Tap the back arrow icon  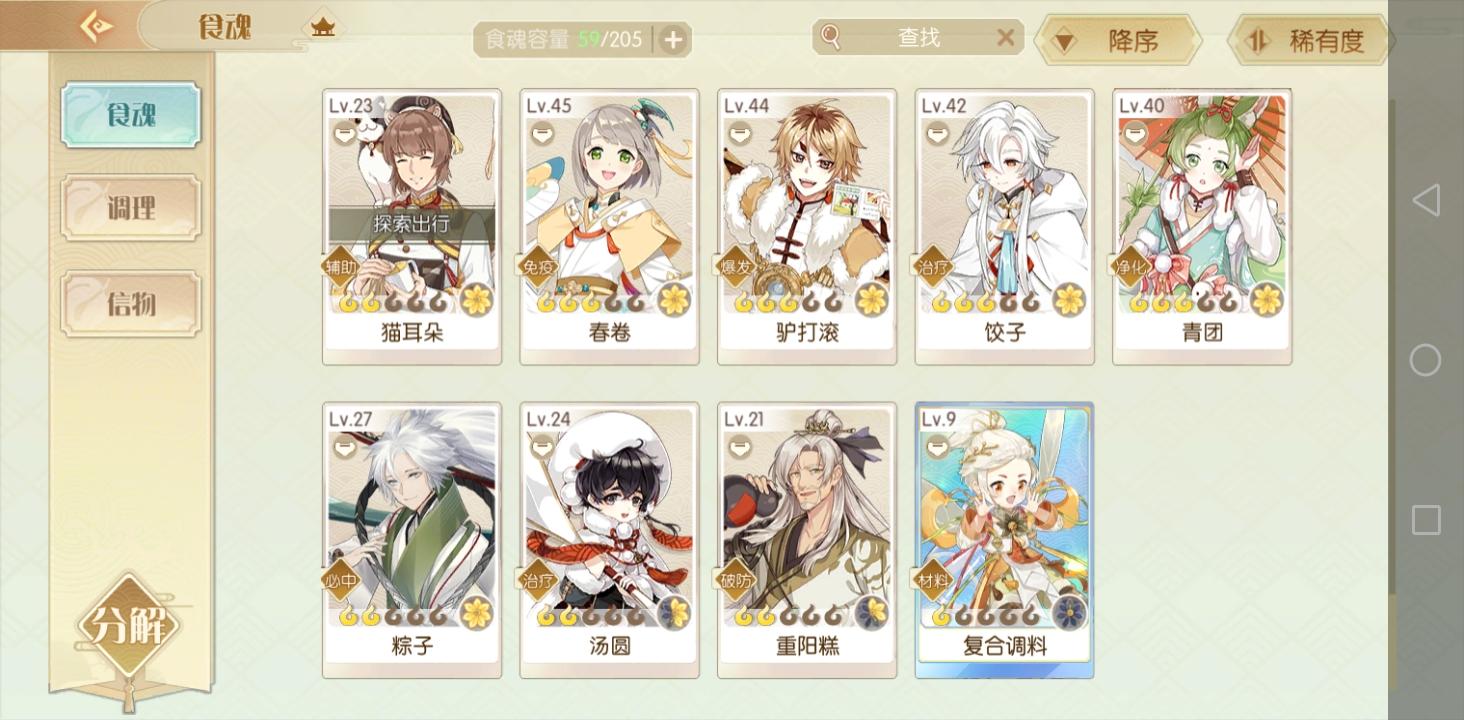coord(96,26)
